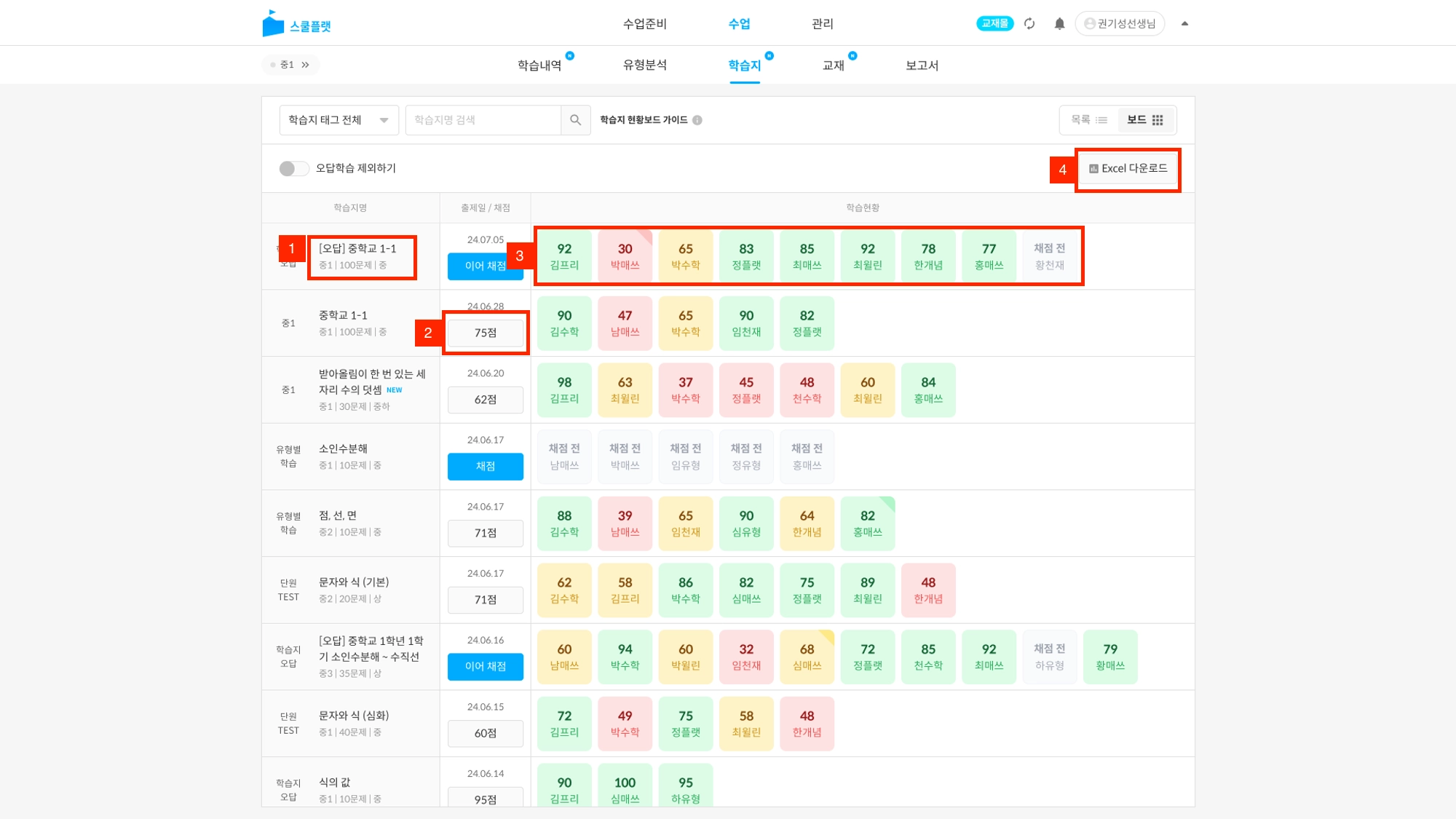Open the notification bell icon
This screenshot has height=819, width=1456.
1059,24
